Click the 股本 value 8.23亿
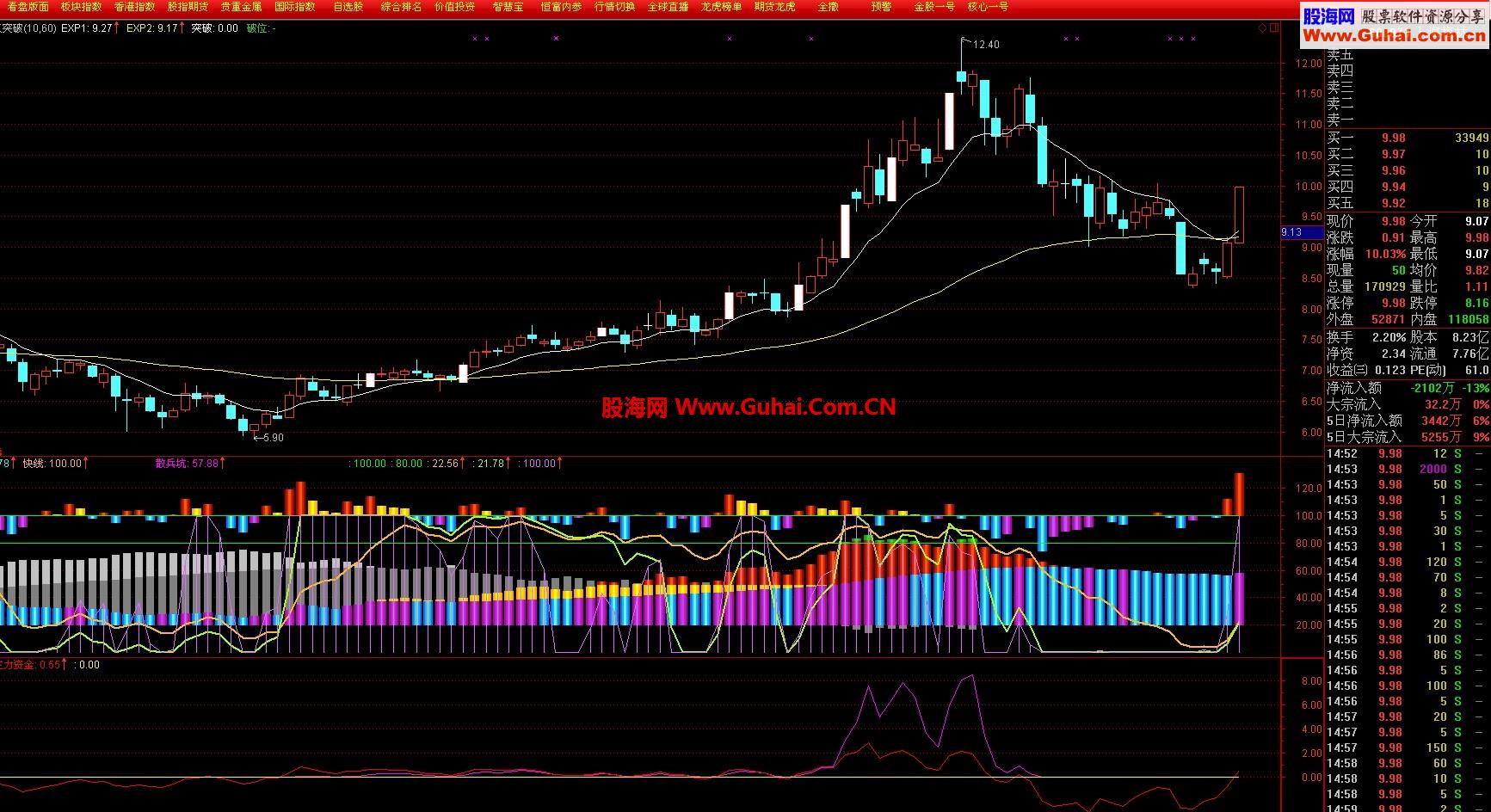Image resolution: width=1491 pixels, height=812 pixels. click(x=1471, y=337)
